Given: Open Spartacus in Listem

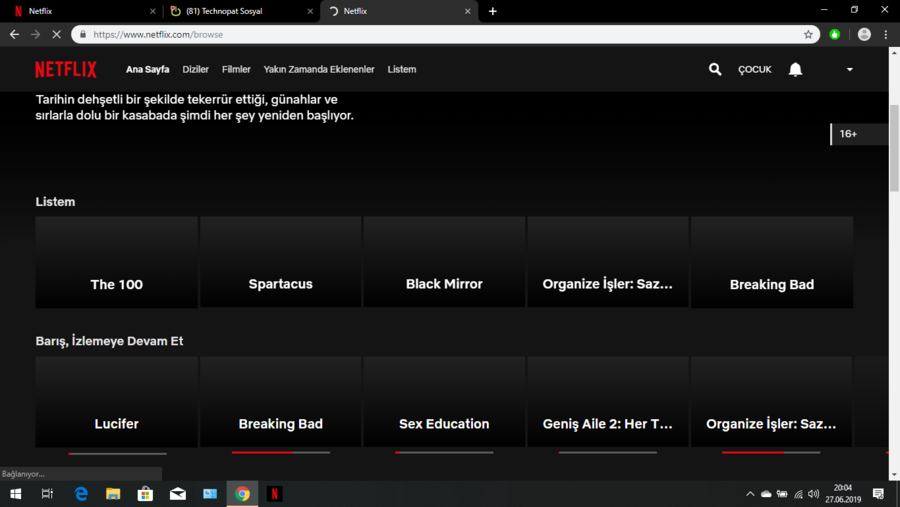Looking at the screenshot, I should pyautogui.click(x=281, y=262).
